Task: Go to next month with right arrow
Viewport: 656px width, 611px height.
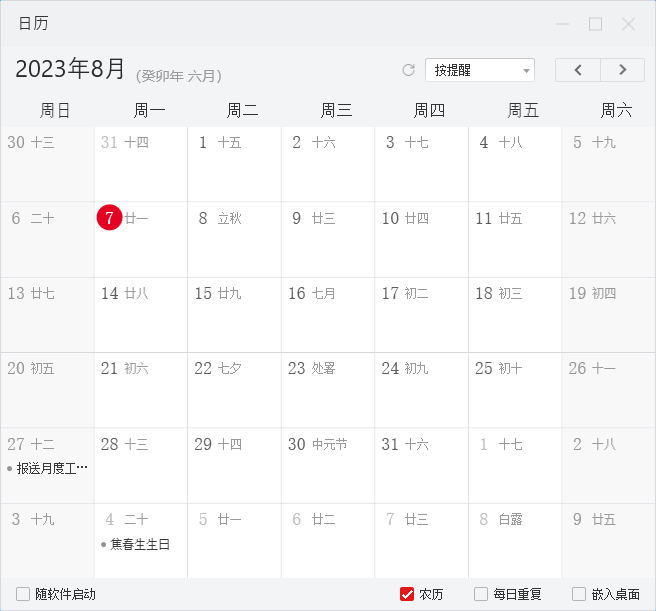Action: 623,70
